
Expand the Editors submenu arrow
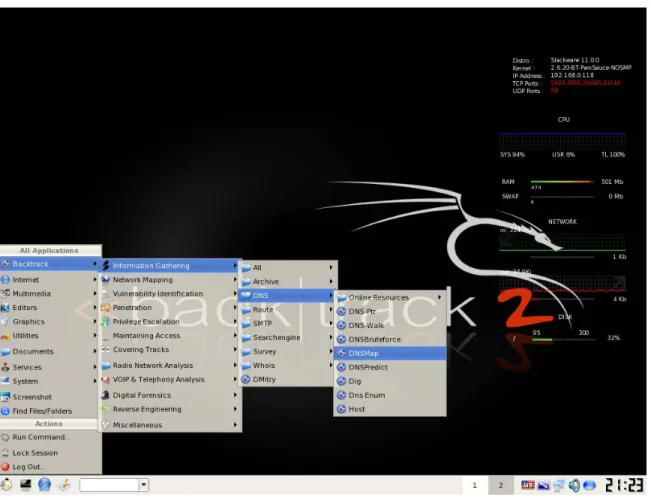coord(95,308)
